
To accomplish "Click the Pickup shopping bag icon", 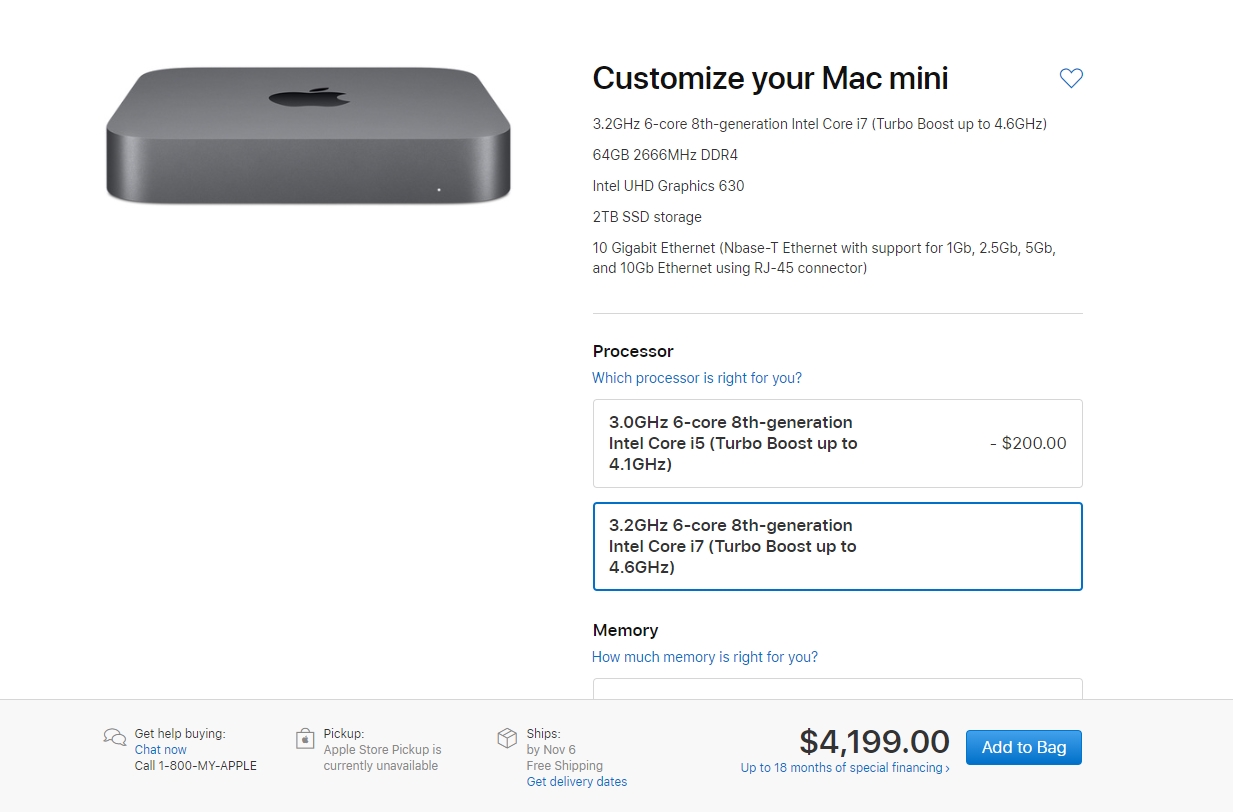I will [305, 739].
